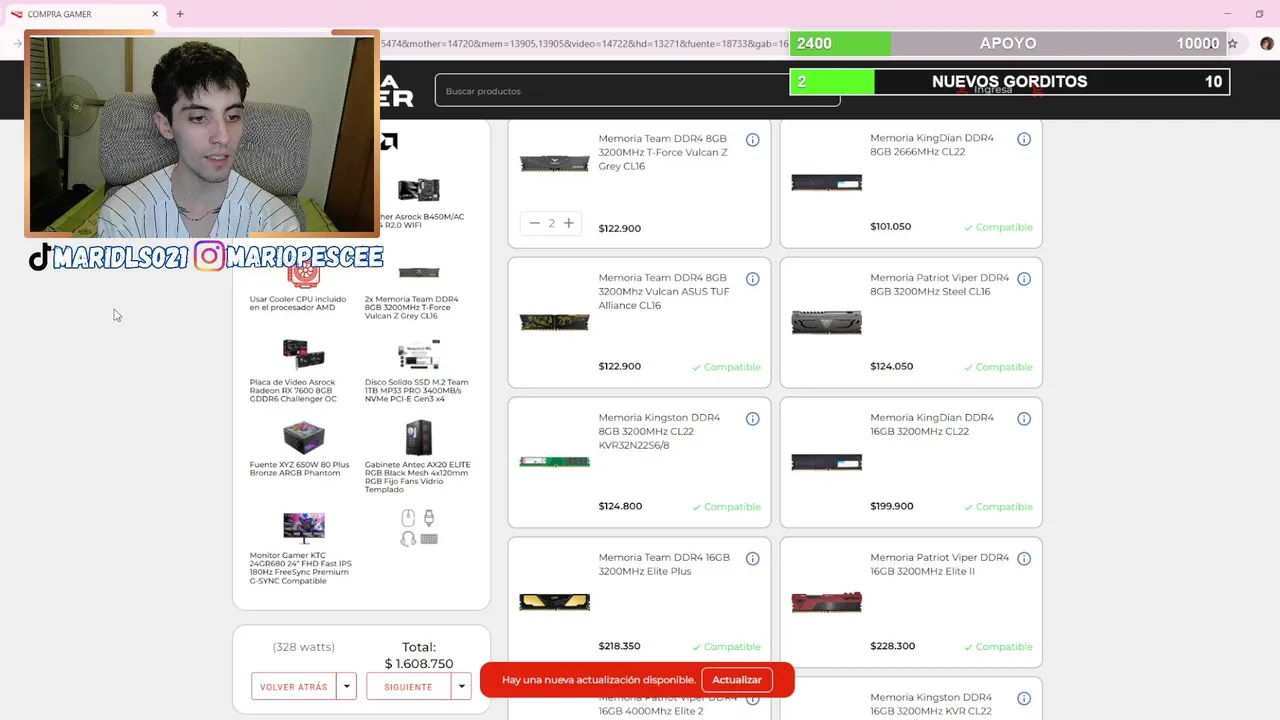Image resolution: width=1280 pixels, height=720 pixels.
Task: Select XYZ 650W power supply icon
Action: click(303, 437)
